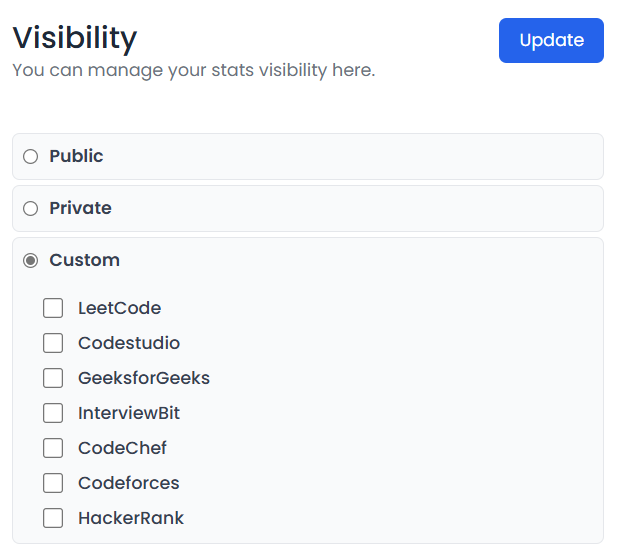Screen dimensions: 620x550
Task: Click the InterviewBit label text
Action: tap(129, 413)
